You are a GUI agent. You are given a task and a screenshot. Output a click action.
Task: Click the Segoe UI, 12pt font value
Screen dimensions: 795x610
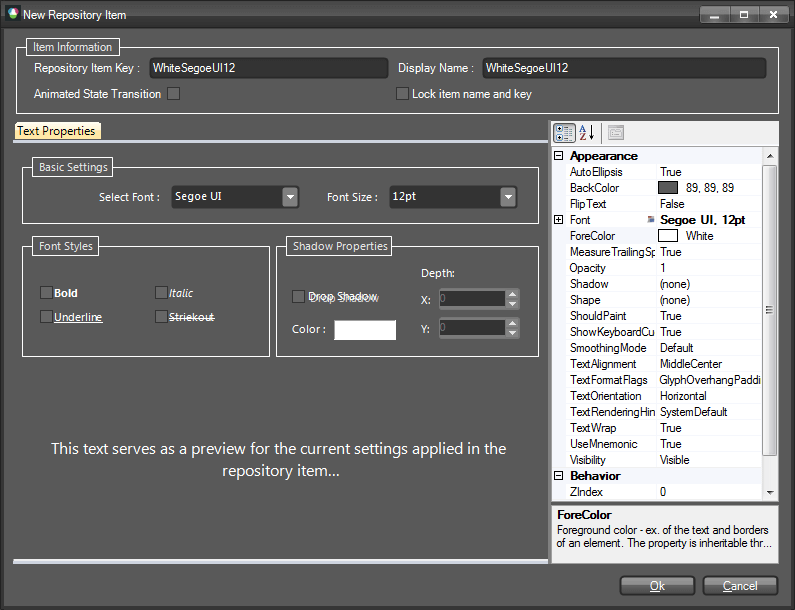coord(702,220)
